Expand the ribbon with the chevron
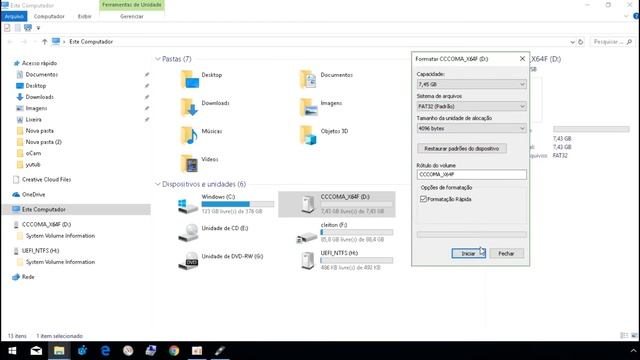The image size is (640, 360). (627, 16)
